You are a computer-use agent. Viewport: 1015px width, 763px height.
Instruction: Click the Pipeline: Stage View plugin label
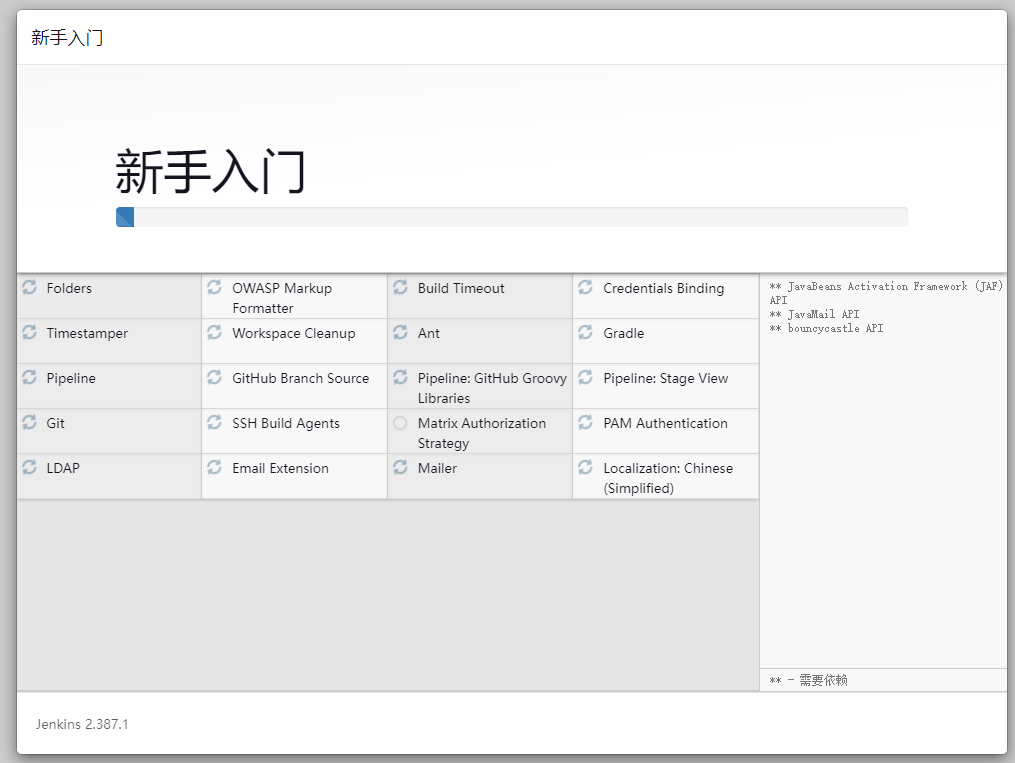point(665,378)
